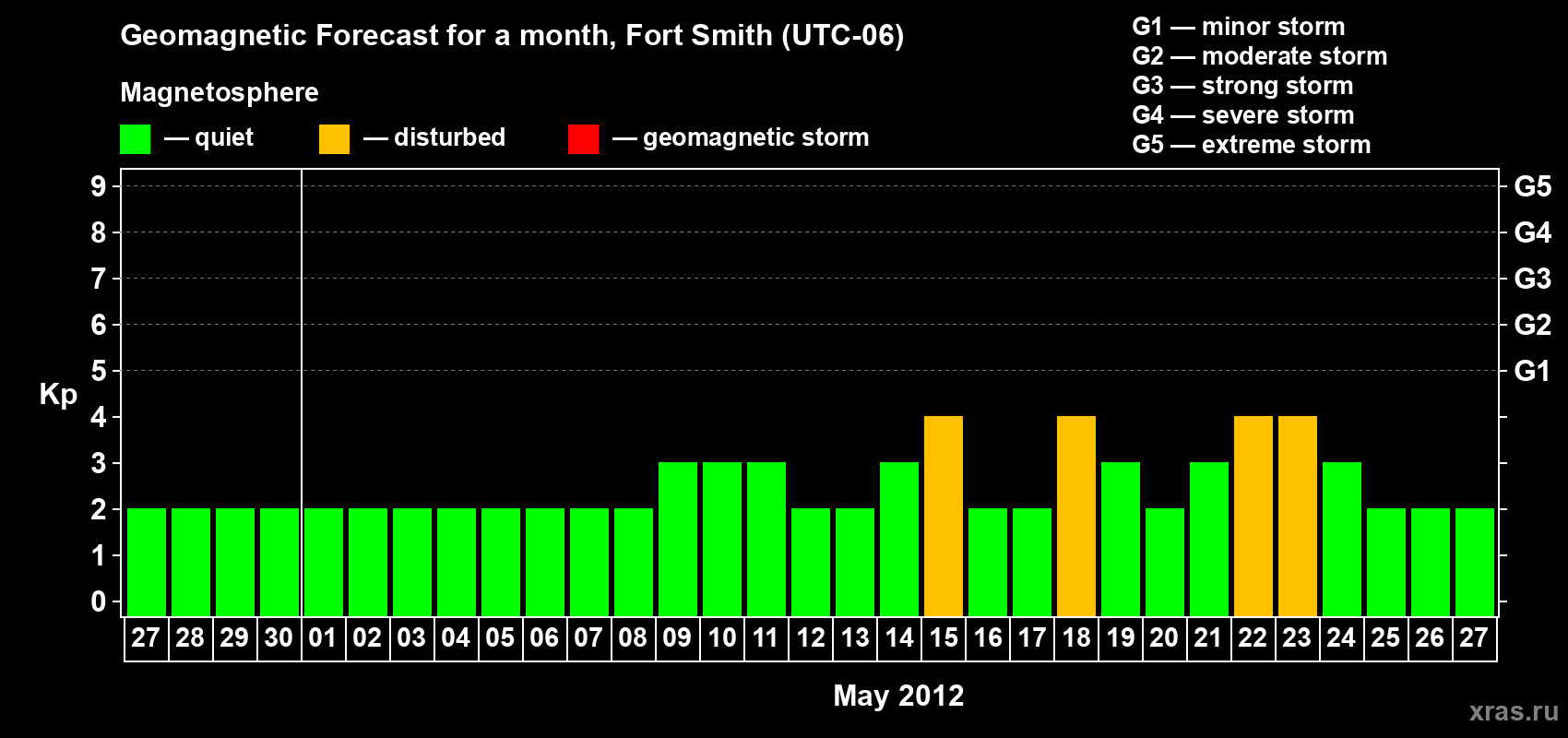Click the 'G2' right axis label
The height and width of the screenshot is (738, 1568).
coord(1533,325)
